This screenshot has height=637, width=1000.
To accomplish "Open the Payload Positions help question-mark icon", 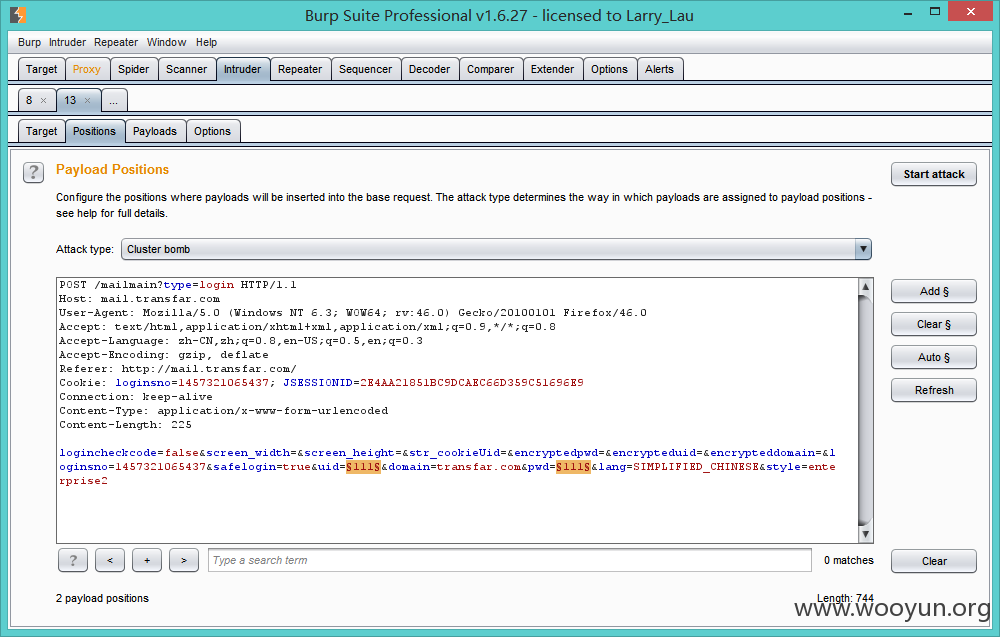I will [33, 172].
